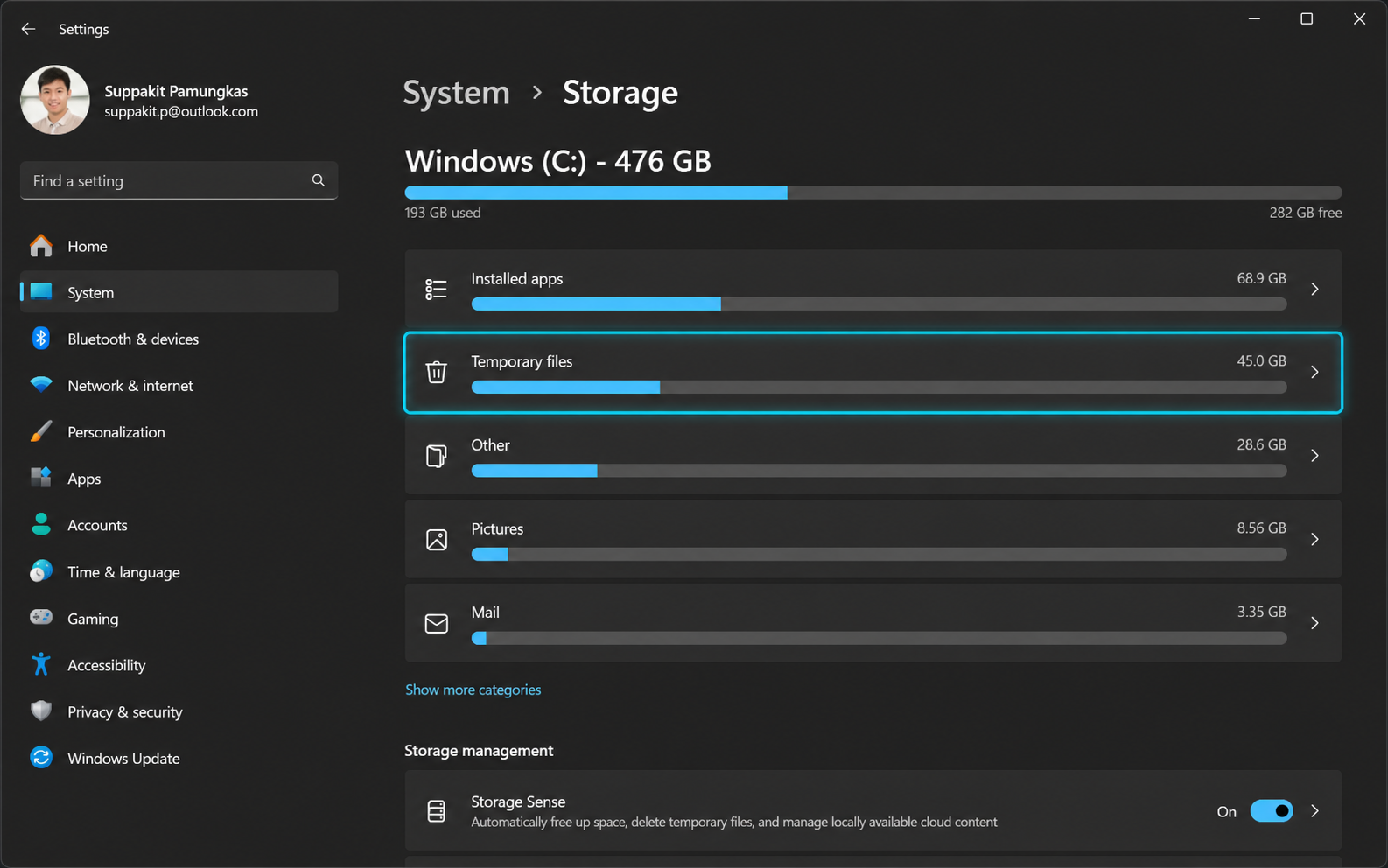The image size is (1388, 868).
Task: Click the chevron on the Other row
Action: 1314,456
